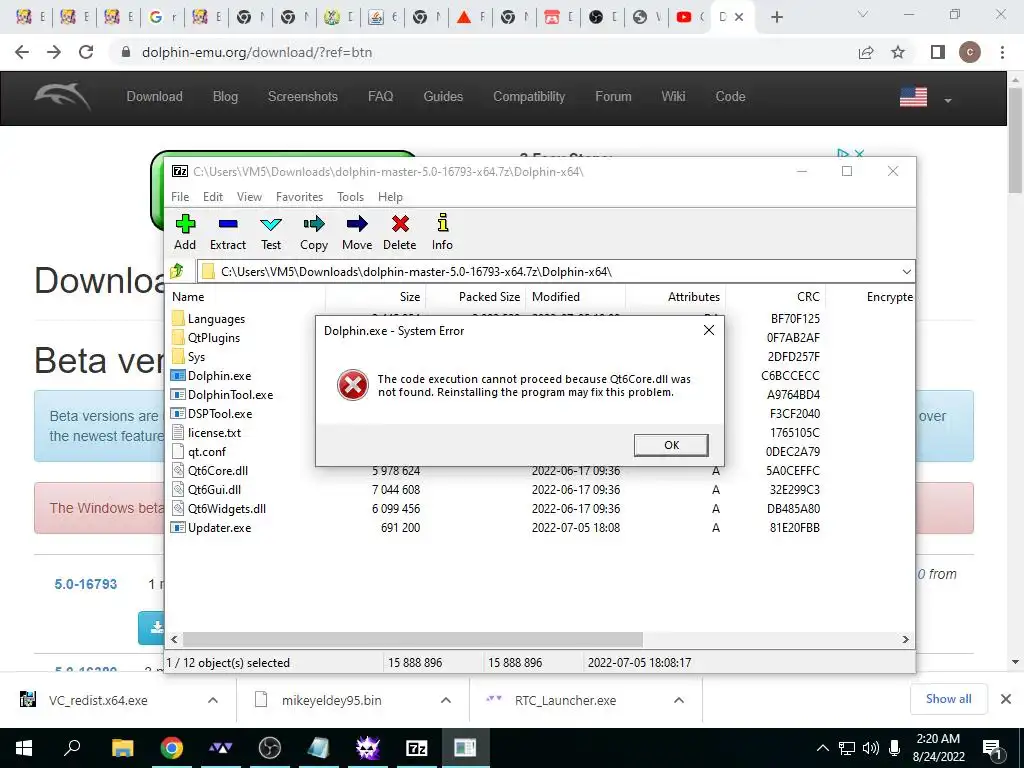Click the right scroll arrow in 7-Zip
This screenshot has height=768, width=1024.
[905, 639]
